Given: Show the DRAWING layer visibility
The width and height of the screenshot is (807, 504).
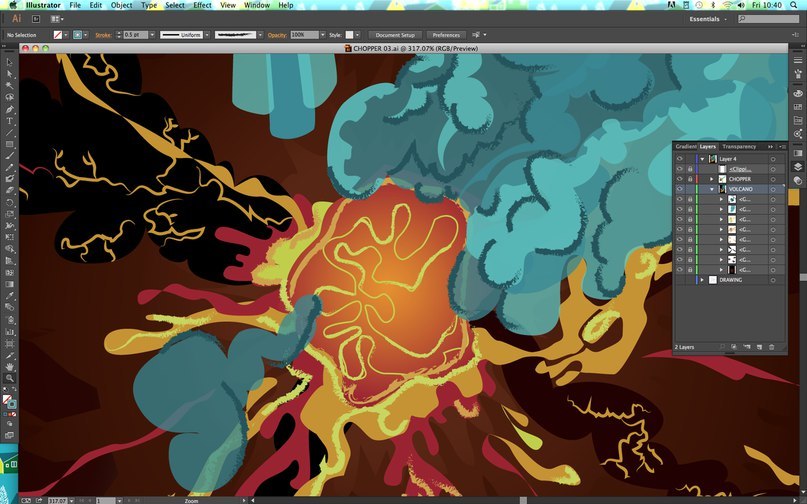Looking at the screenshot, I should (x=680, y=280).
